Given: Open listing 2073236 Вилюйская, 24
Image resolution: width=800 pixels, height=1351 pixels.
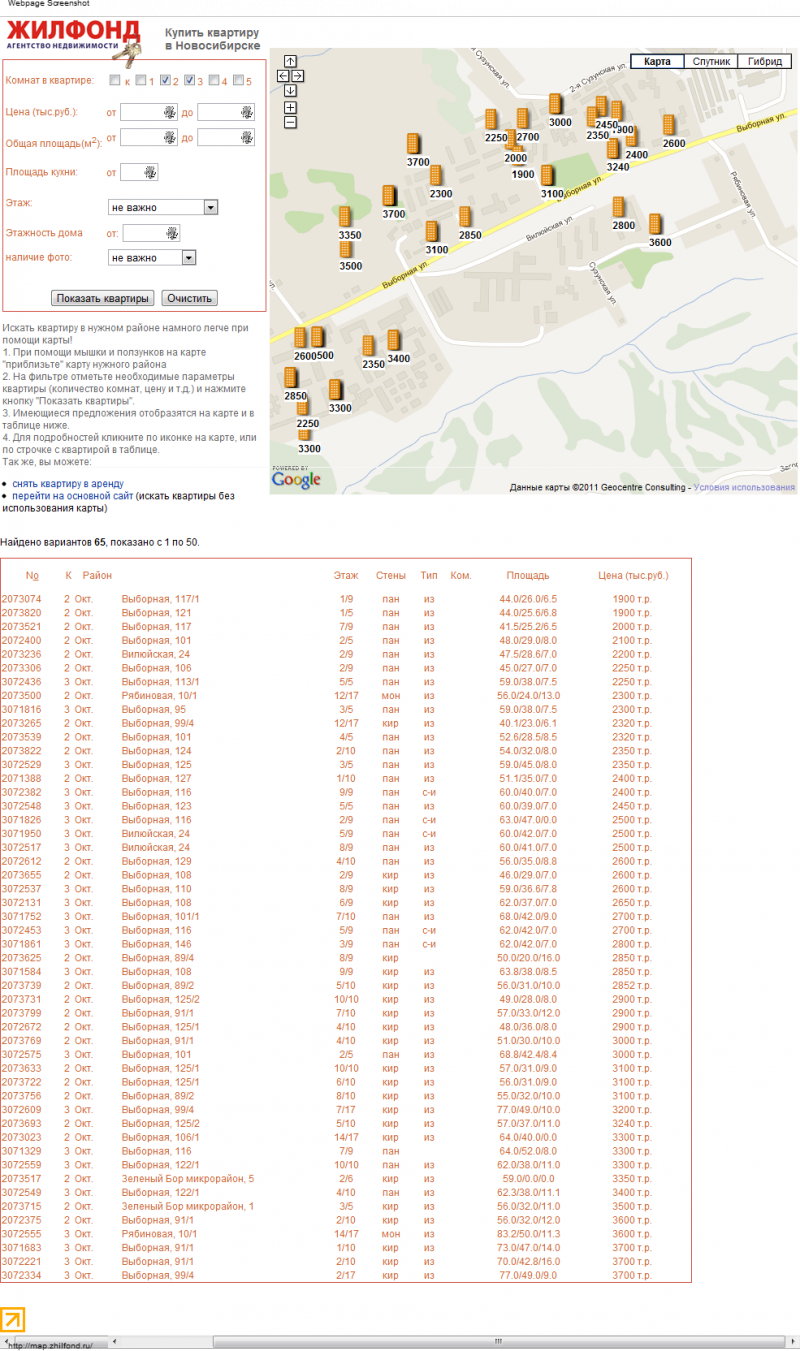Looking at the screenshot, I should pyautogui.click(x=345, y=654).
